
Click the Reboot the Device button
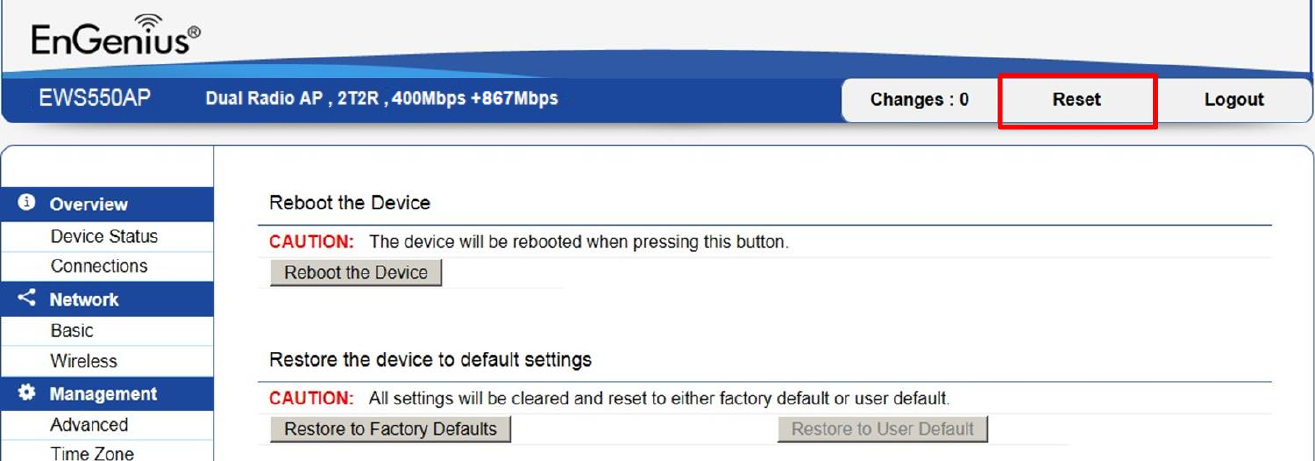(x=356, y=273)
